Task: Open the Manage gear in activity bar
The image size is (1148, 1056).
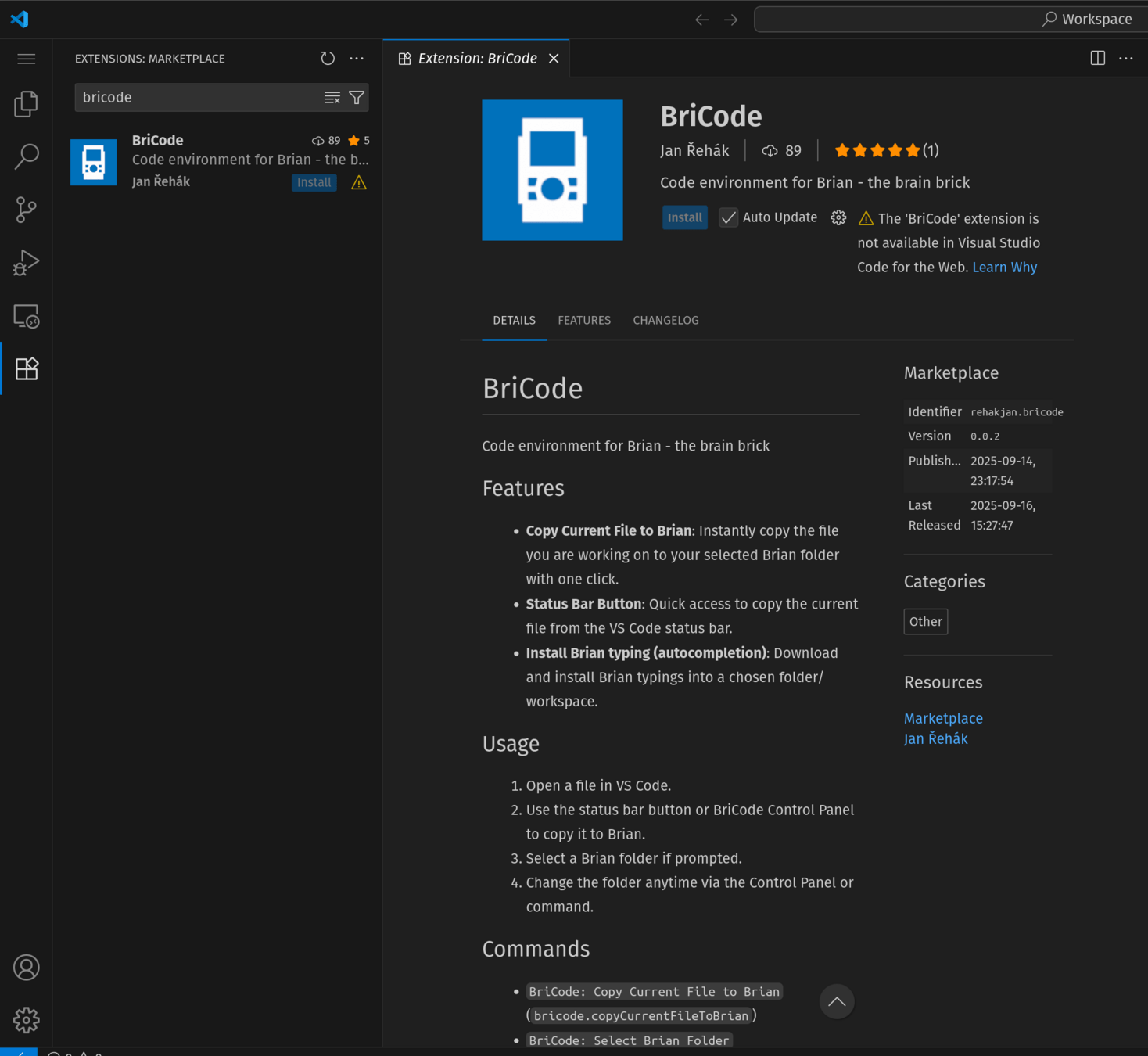Action: (26, 1020)
